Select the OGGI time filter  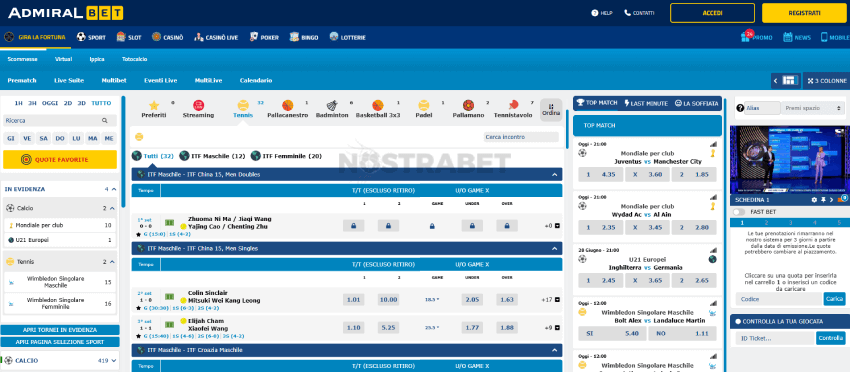[50, 103]
